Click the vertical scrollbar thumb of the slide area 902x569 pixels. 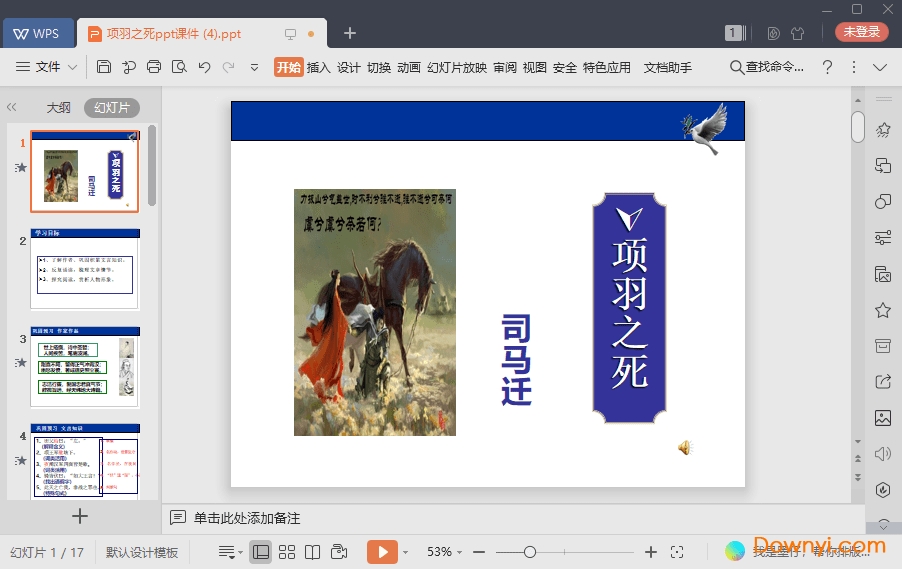coord(858,127)
